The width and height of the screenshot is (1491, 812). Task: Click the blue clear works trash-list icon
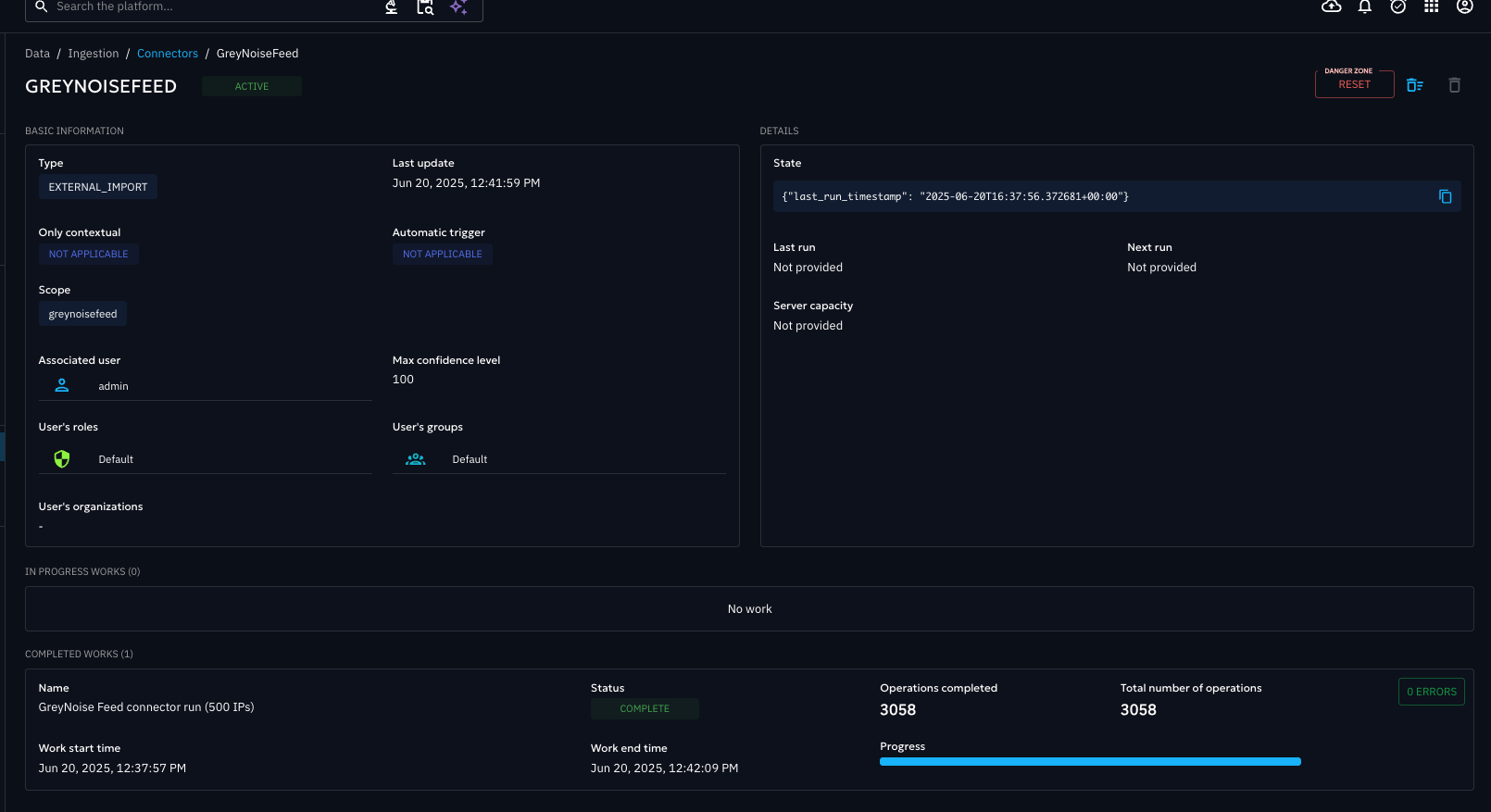tap(1415, 85)
